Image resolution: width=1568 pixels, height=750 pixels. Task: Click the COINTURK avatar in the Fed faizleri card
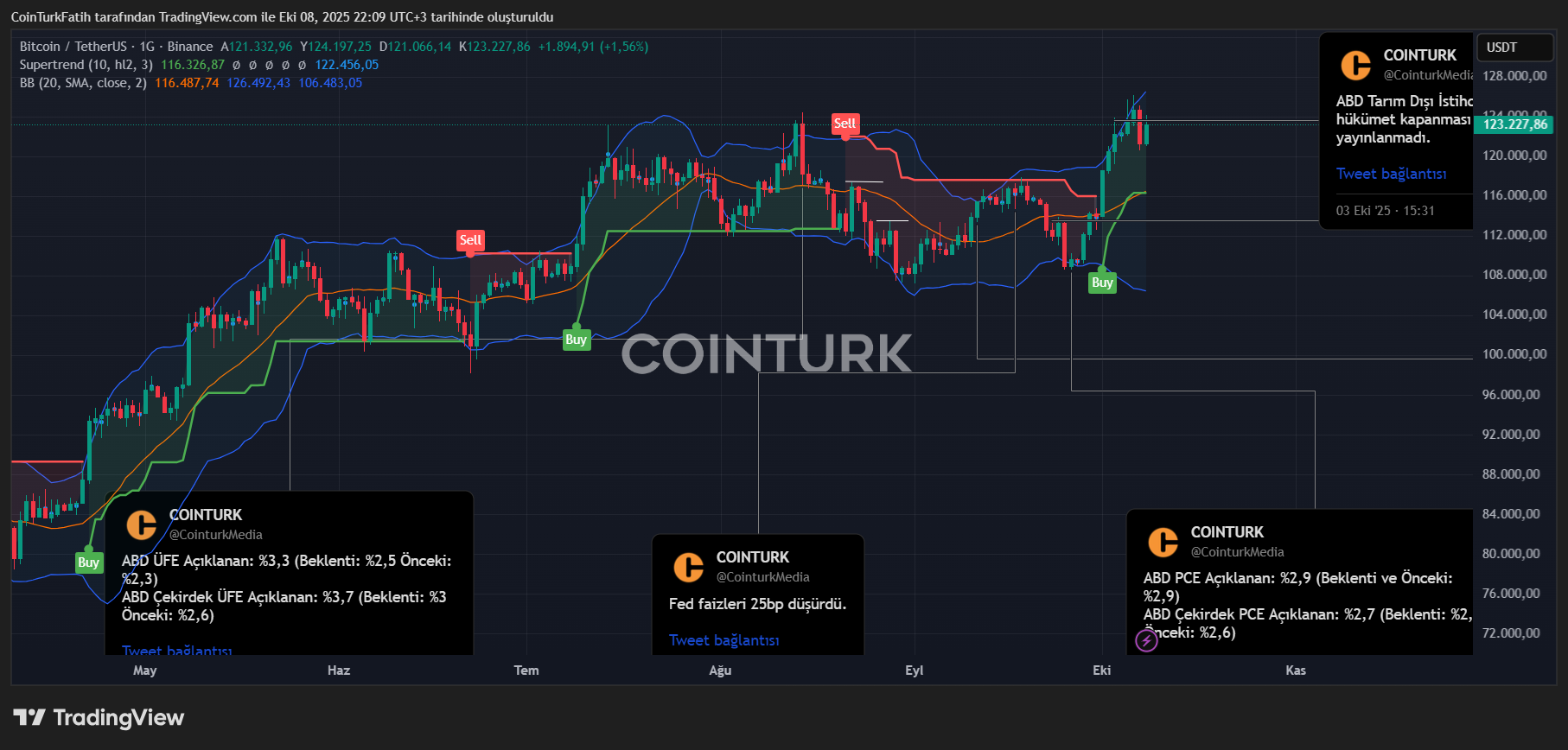coord(689,567)
